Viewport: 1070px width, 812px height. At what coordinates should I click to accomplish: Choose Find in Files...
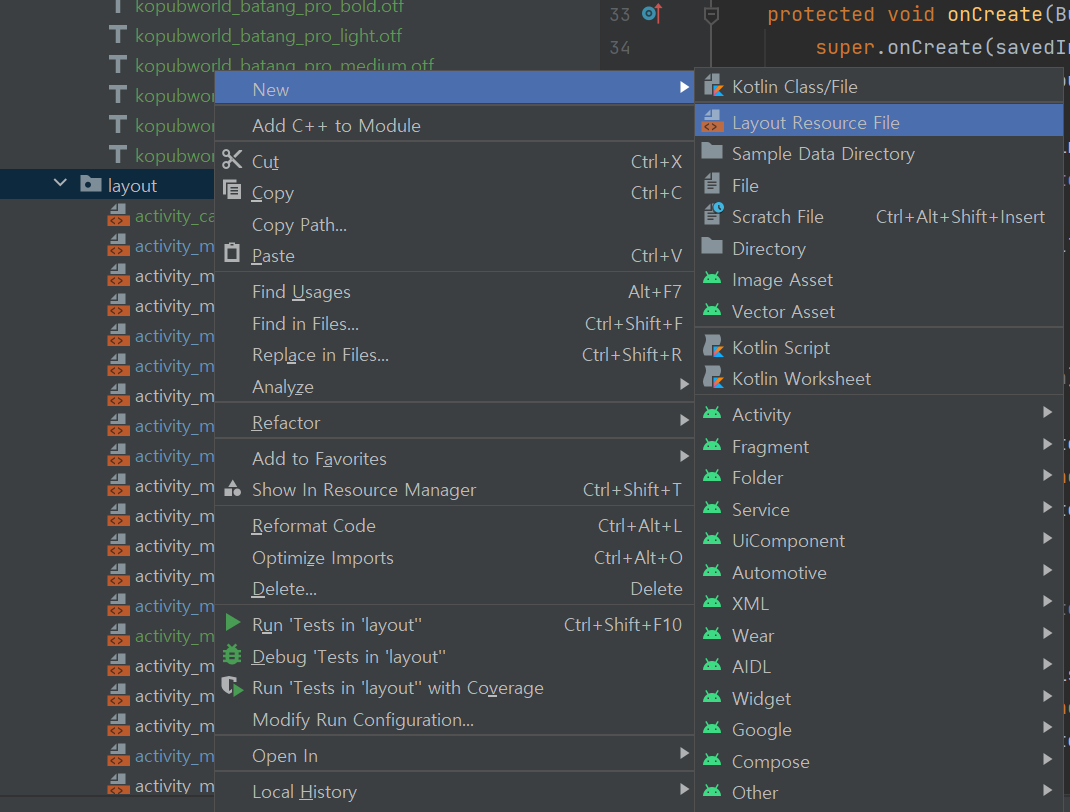point(454,323)
